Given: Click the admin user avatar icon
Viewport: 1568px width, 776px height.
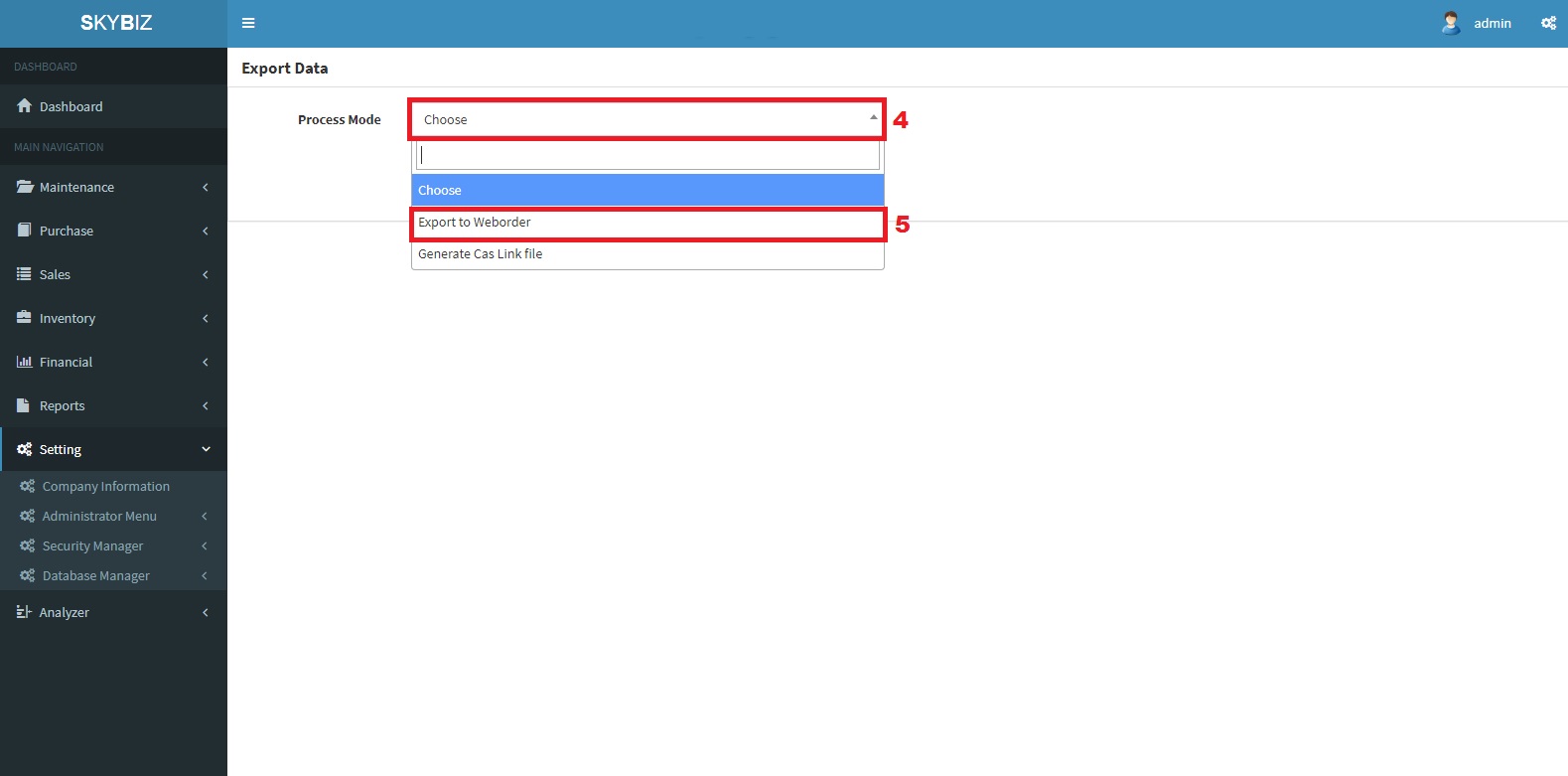Looking at the screenshot, I should [1451, 23].
